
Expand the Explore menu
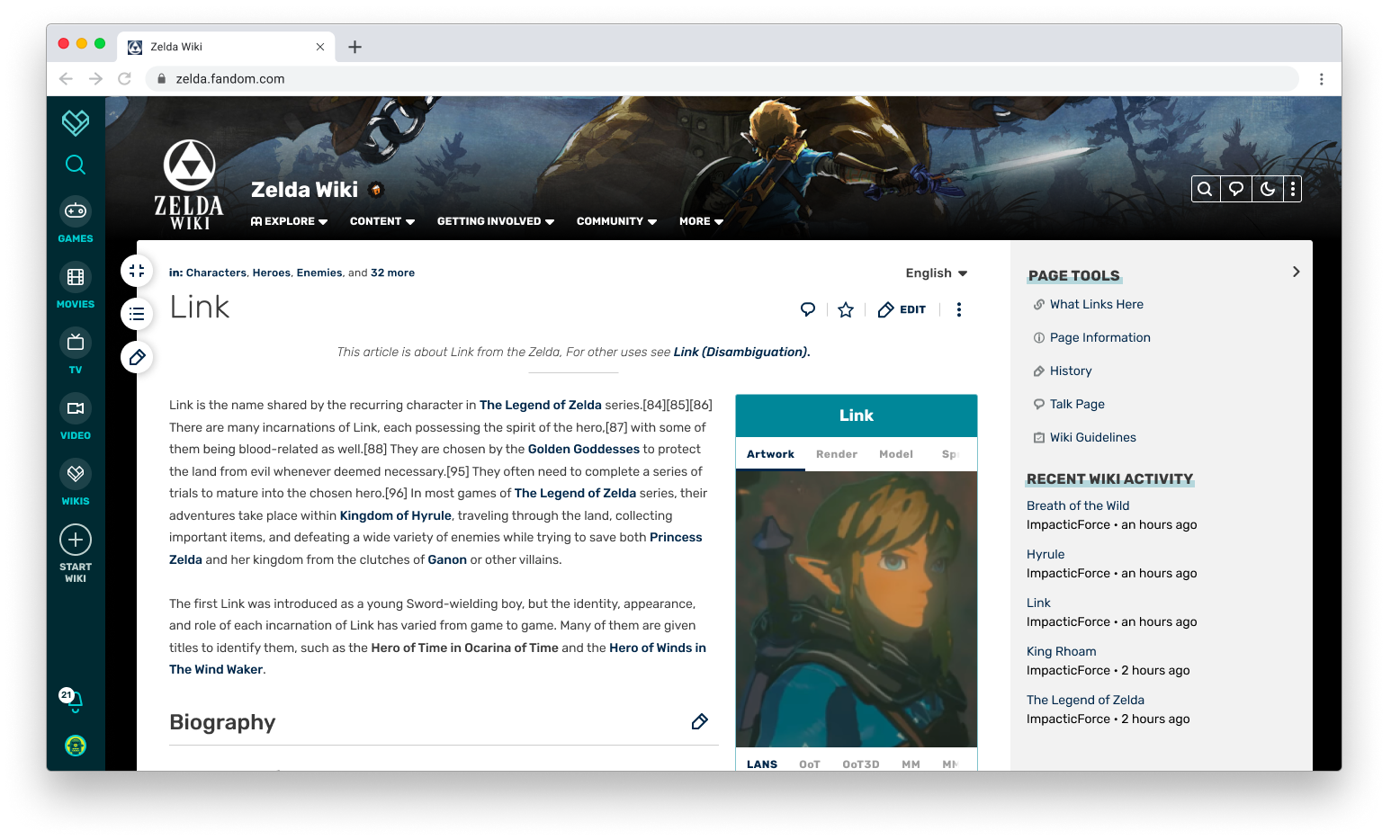pyautogui.click(x=289, y=221)
